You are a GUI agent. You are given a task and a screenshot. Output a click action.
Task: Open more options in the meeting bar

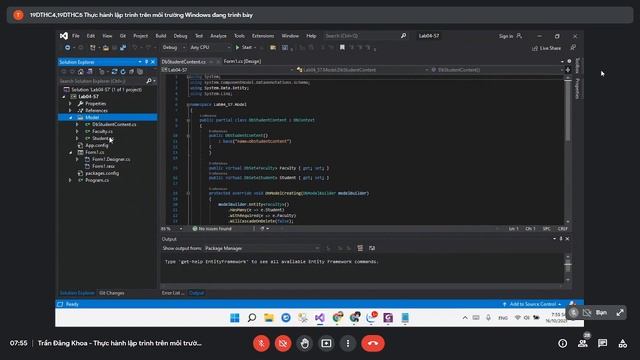click(x=348, y=343)
